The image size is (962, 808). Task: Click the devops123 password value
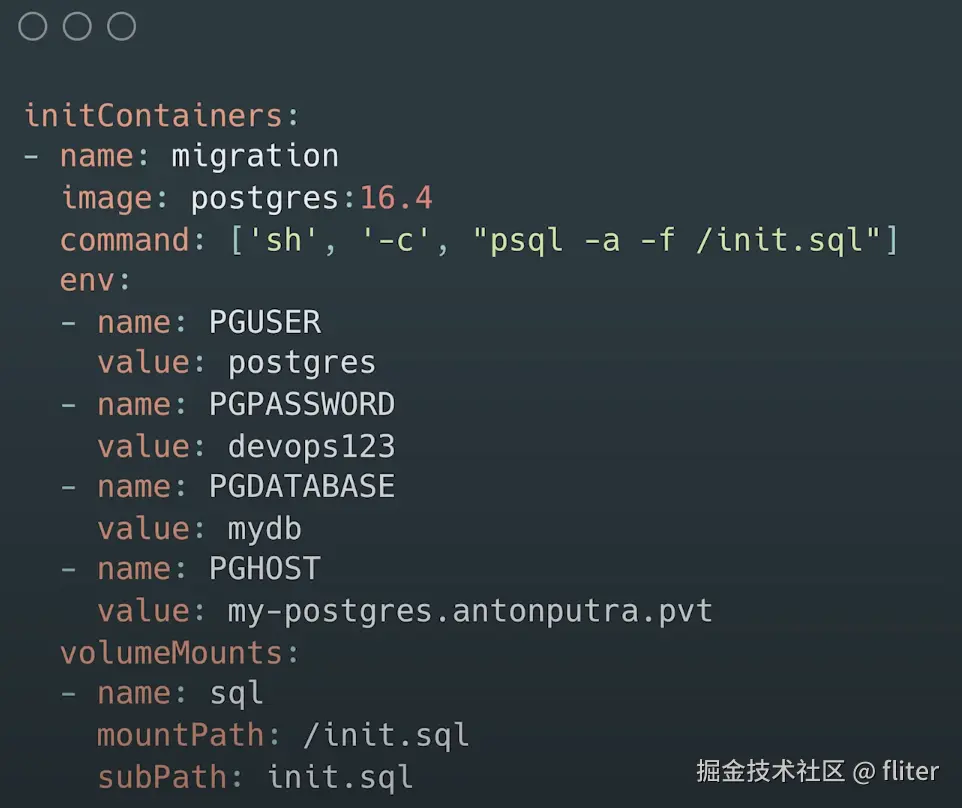[x=311, y=446]
